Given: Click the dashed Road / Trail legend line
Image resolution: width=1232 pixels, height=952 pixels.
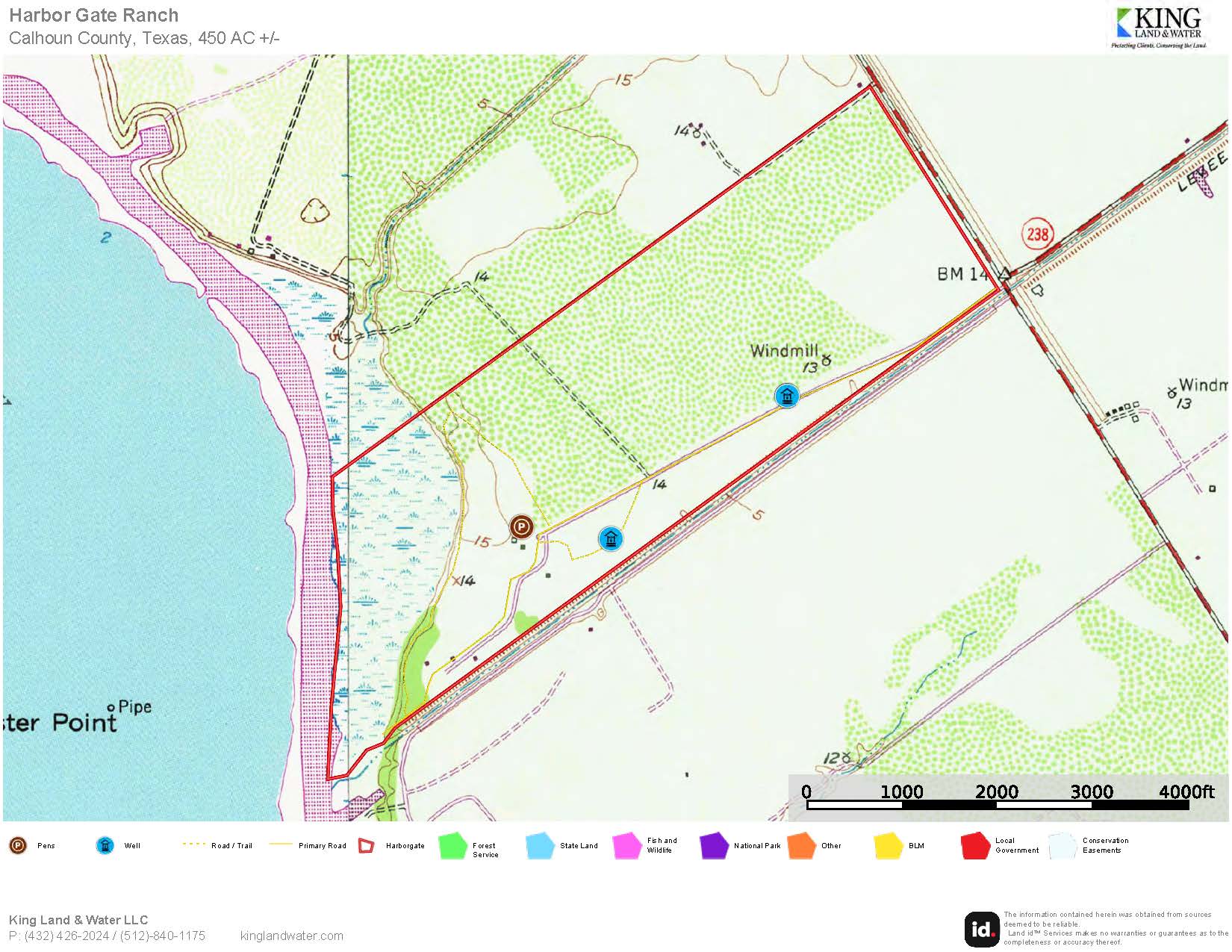Looking at the screenshot, I should click(193, 844).
